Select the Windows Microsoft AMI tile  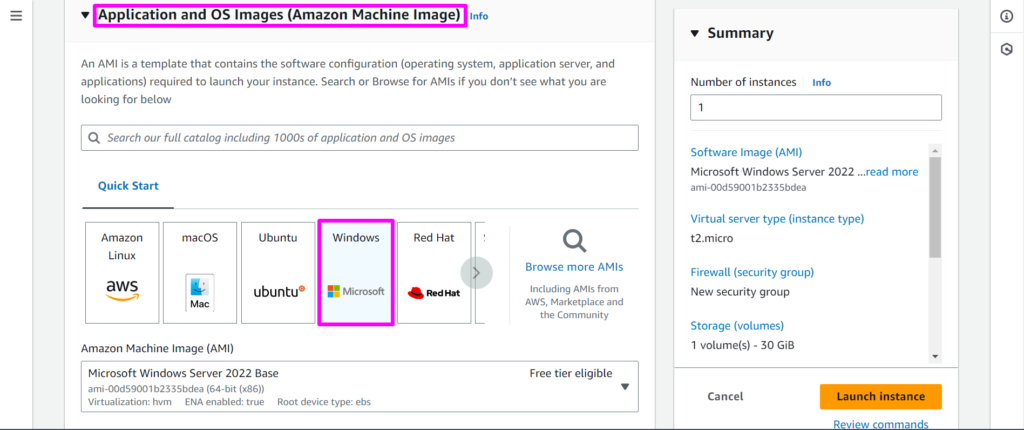[x=356, y=272]
